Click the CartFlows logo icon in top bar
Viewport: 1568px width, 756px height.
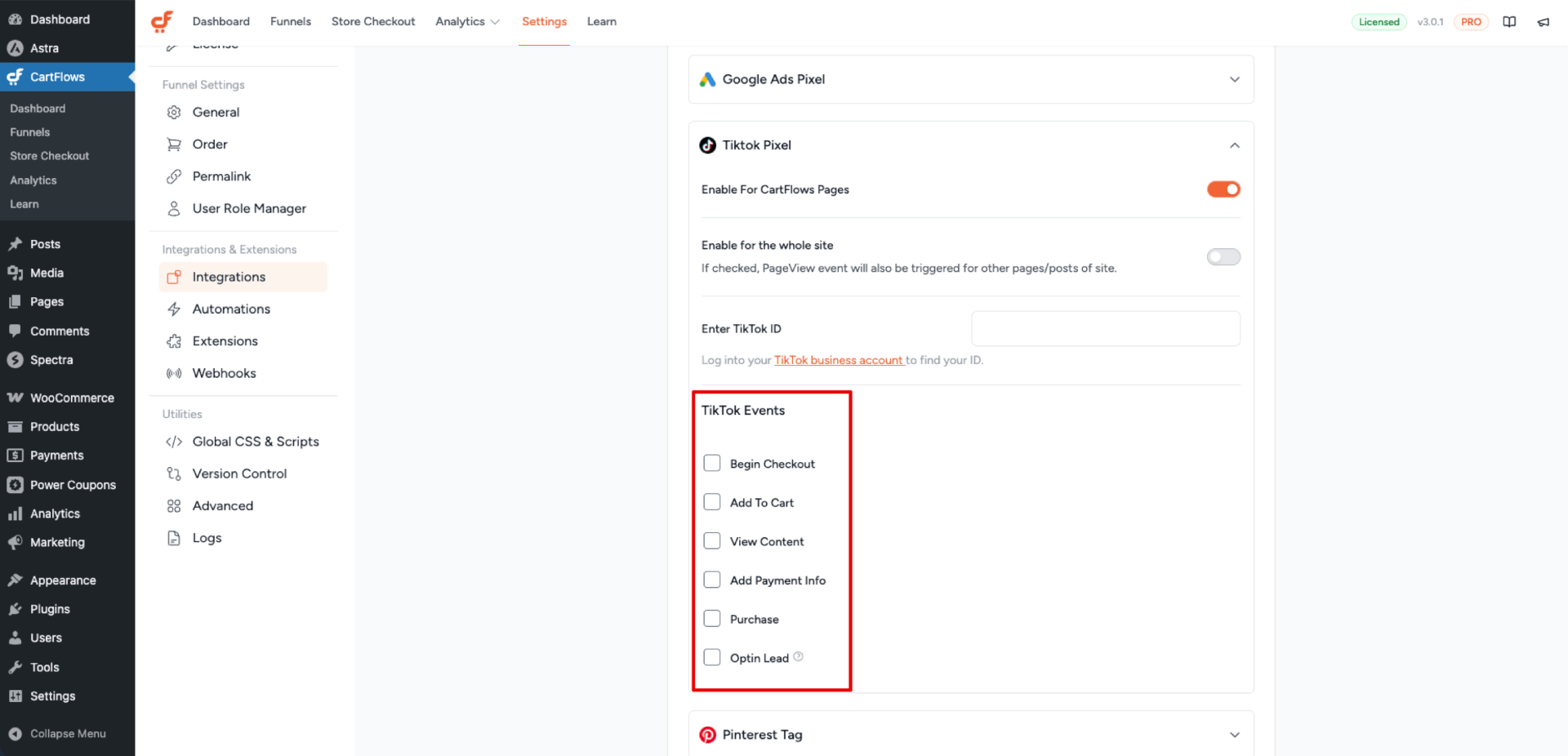163,21
